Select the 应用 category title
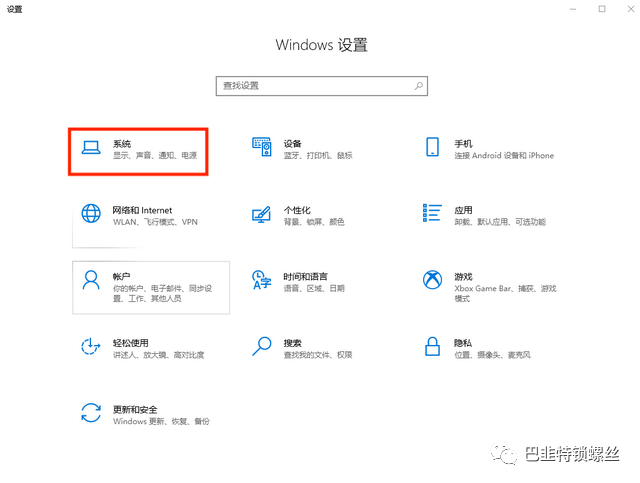Image resolution: width=640 pixels, height=483 pixels. 463,210
